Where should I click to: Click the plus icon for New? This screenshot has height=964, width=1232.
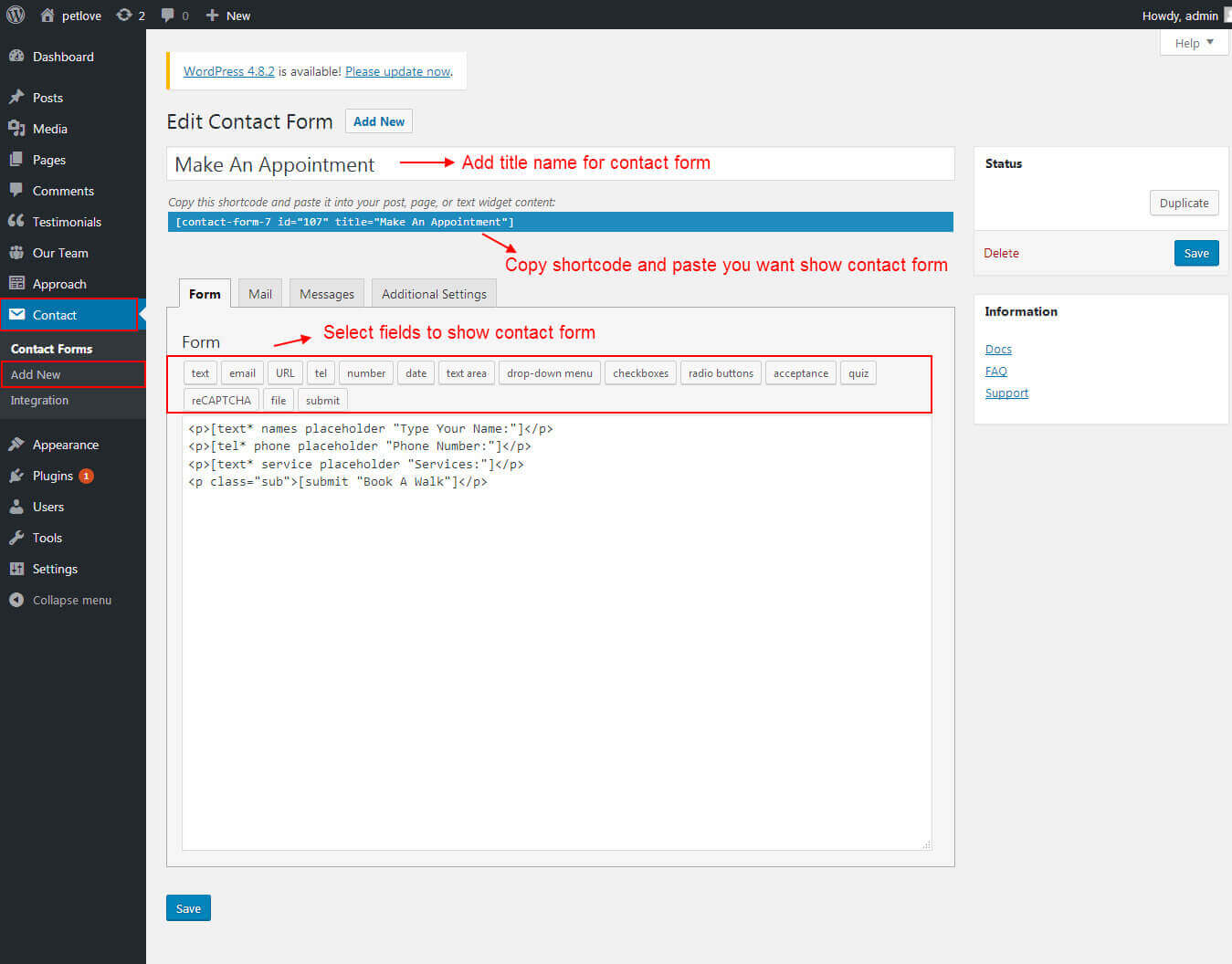pyautogui.click(x=212, y=16)
